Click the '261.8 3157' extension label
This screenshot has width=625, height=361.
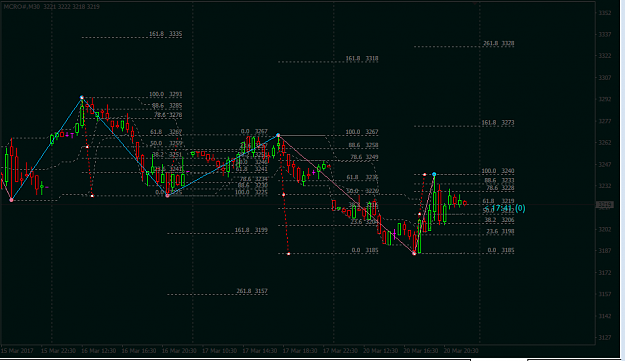tap(252, 291)
